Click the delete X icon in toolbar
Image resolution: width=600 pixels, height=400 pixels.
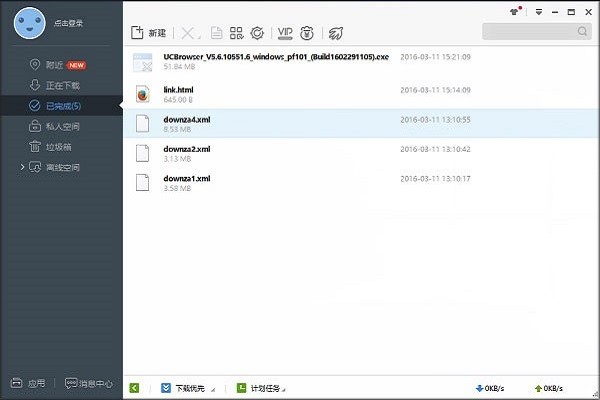[188, 33]
